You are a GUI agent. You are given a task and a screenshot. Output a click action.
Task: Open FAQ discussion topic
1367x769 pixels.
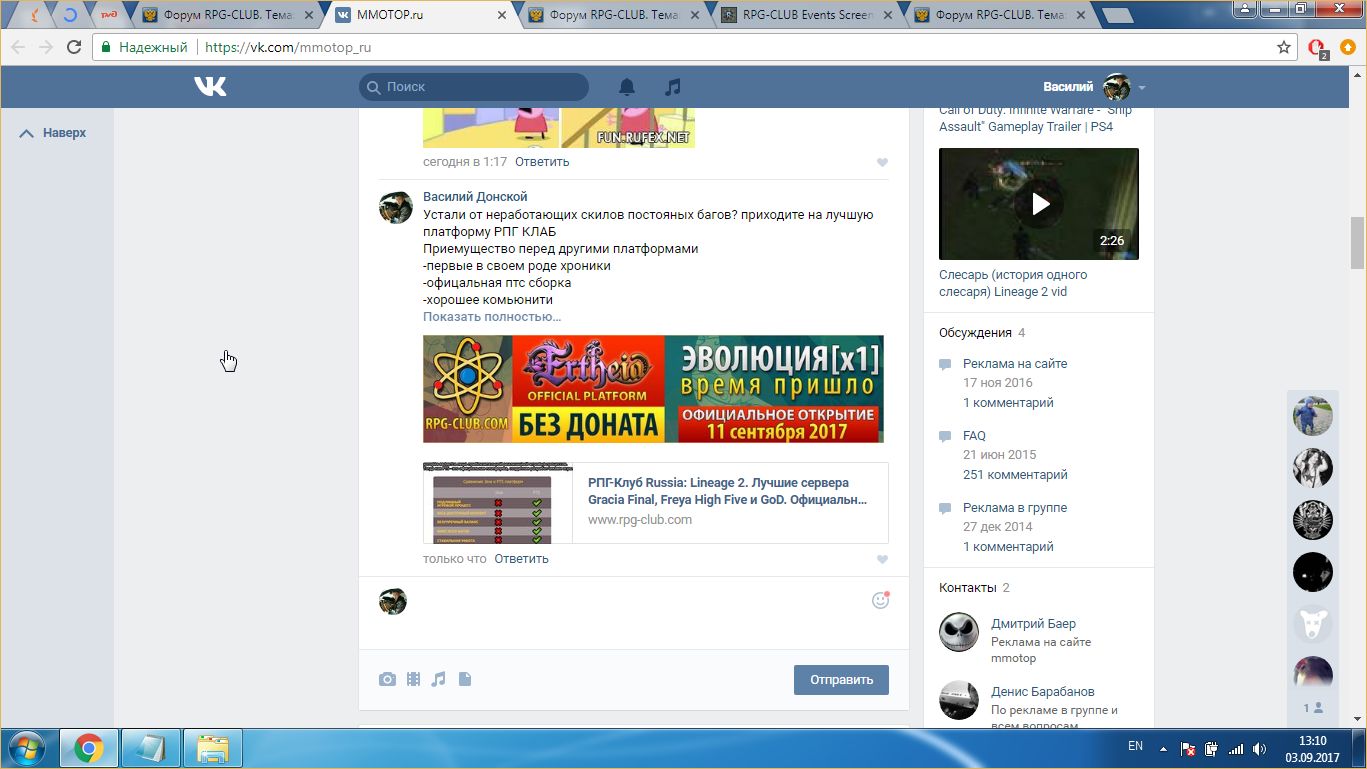pyautogui.click(x=974, y=436)
